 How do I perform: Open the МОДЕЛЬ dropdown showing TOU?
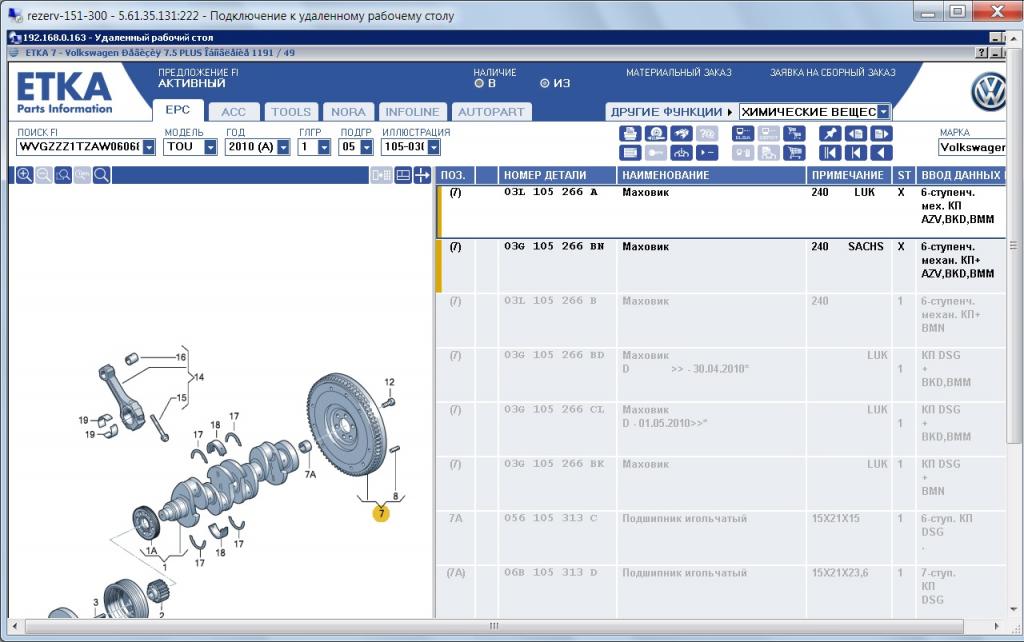(210, 147)
